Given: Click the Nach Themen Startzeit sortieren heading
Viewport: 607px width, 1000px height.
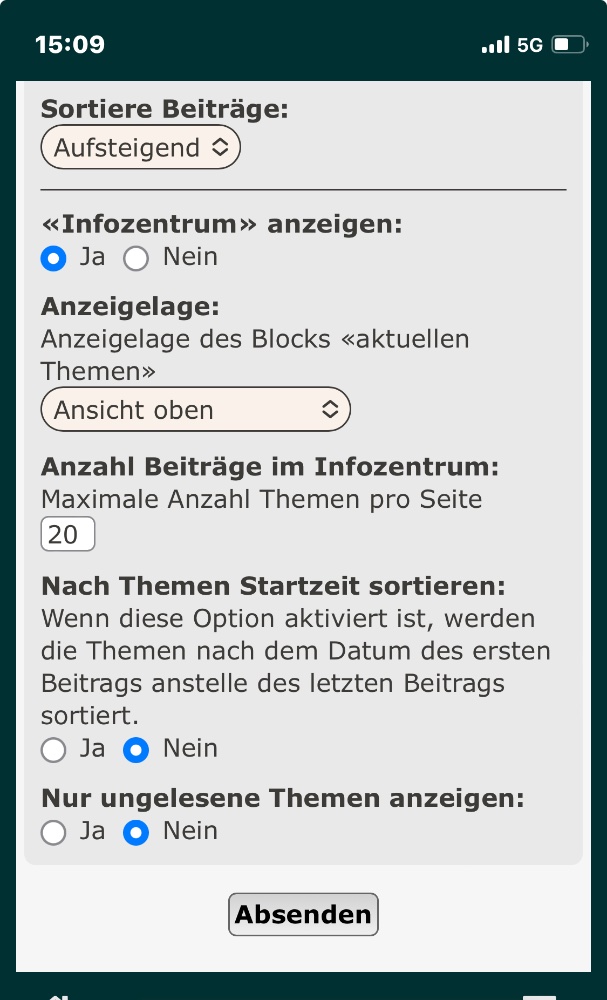Looking at the screenshot, I should pyautogui.click(x=273, y=584).
